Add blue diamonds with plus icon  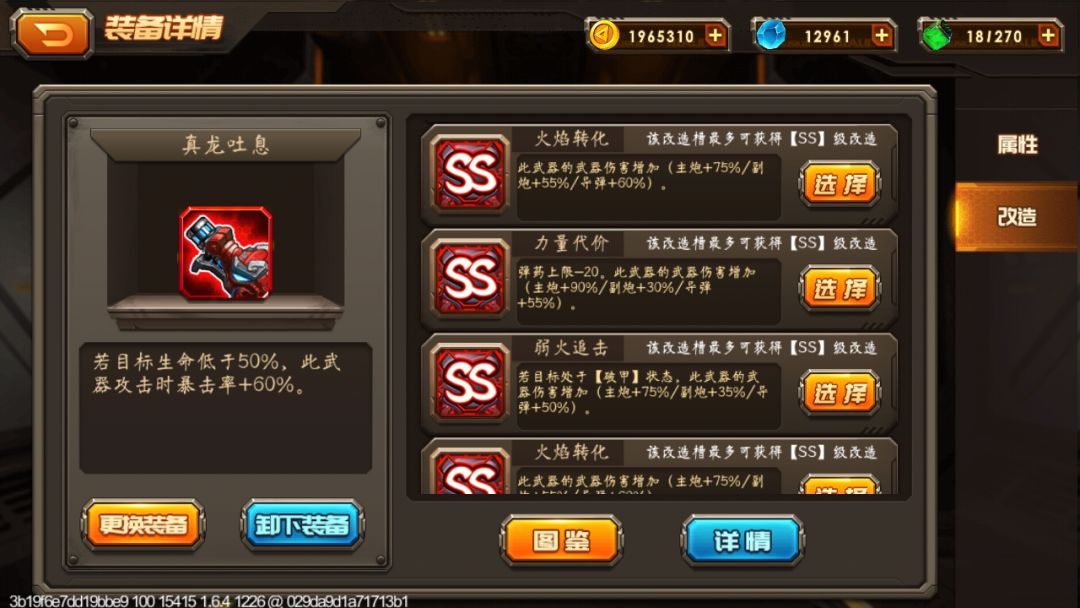click(x=882, y=35)
